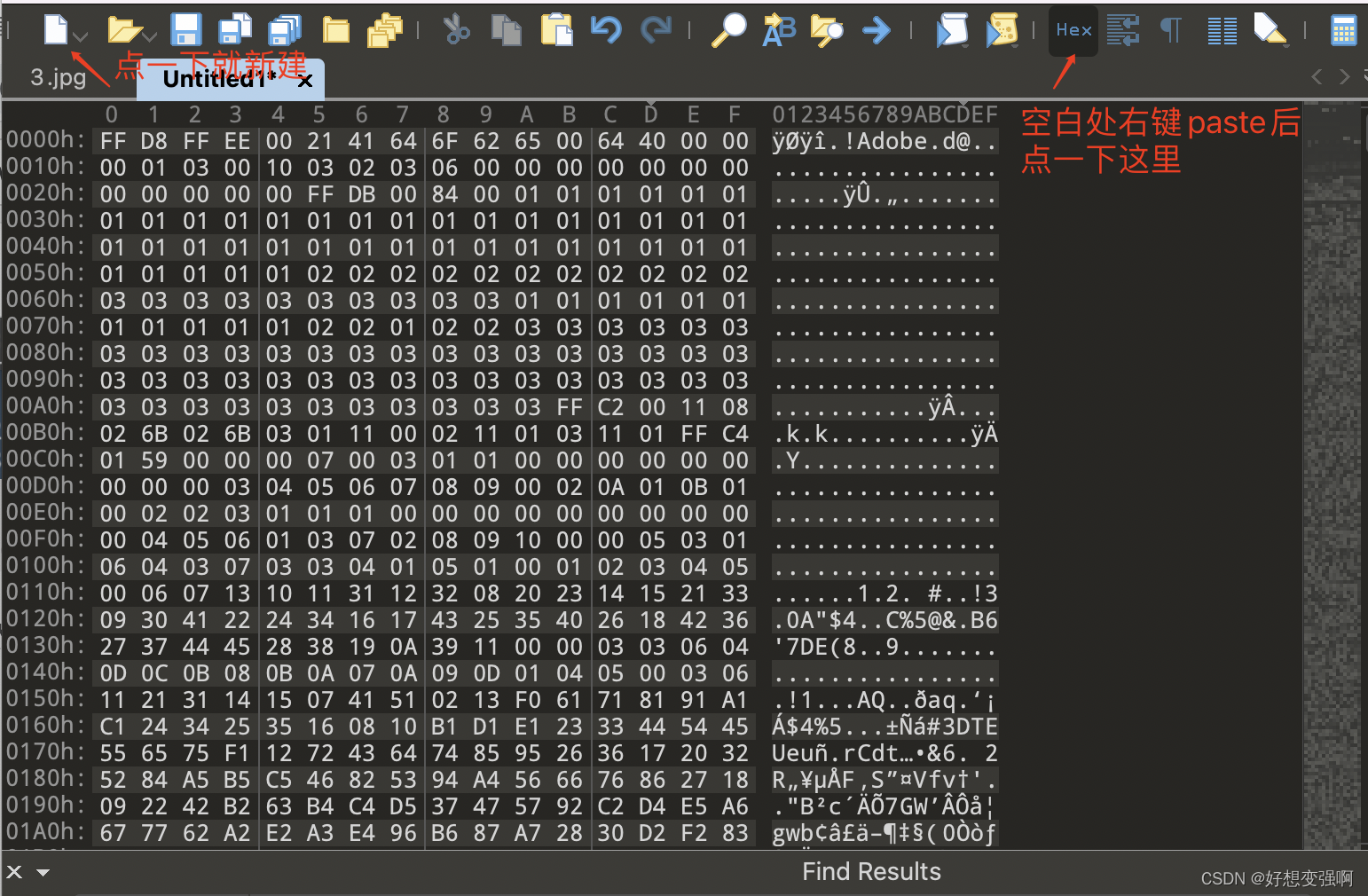The image size is (1368, 896).
Task: Click ASCII text .0A"$4..C%5@&.B6
Action: [x=884, y=620]
